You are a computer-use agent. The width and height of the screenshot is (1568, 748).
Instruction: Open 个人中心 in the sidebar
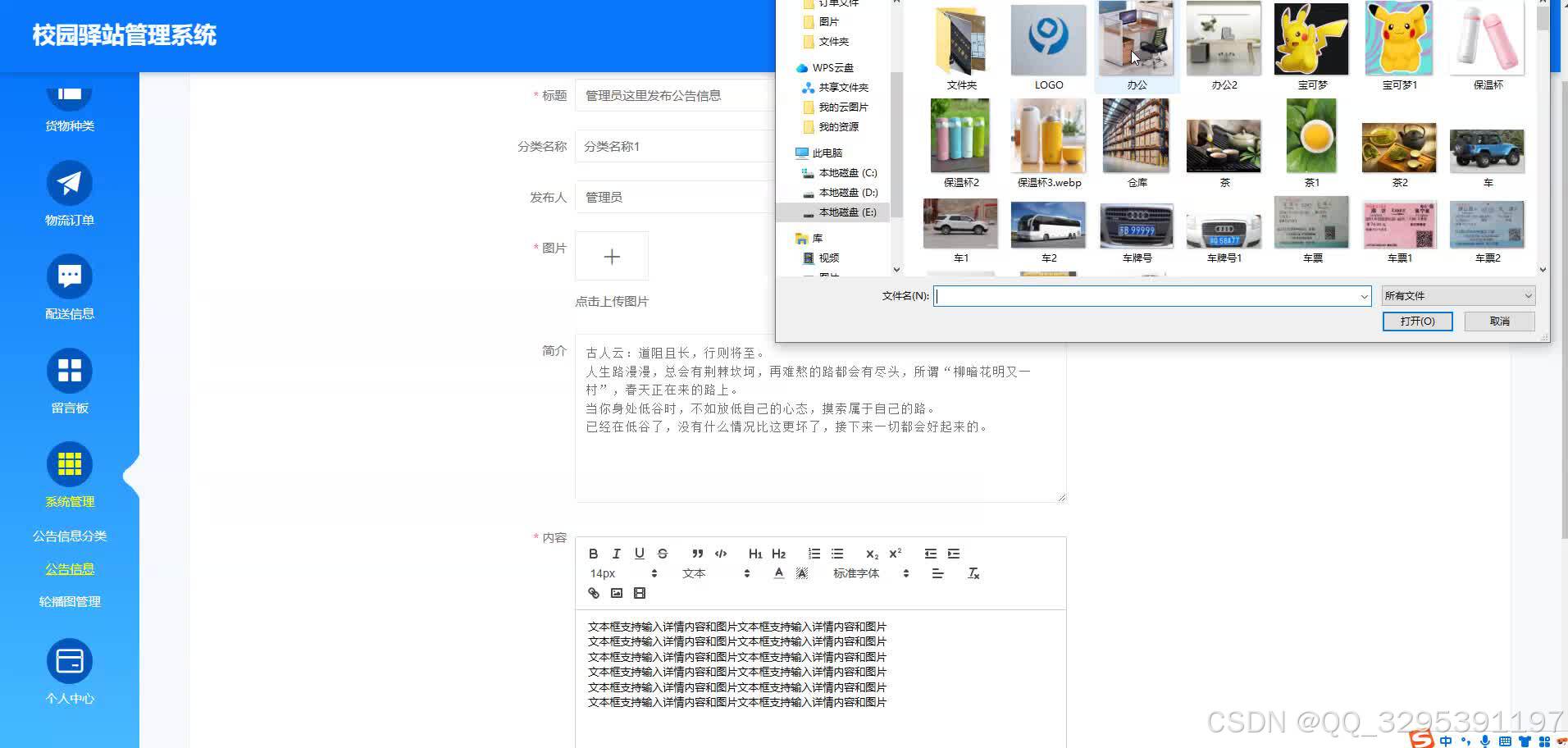(70, 673)
